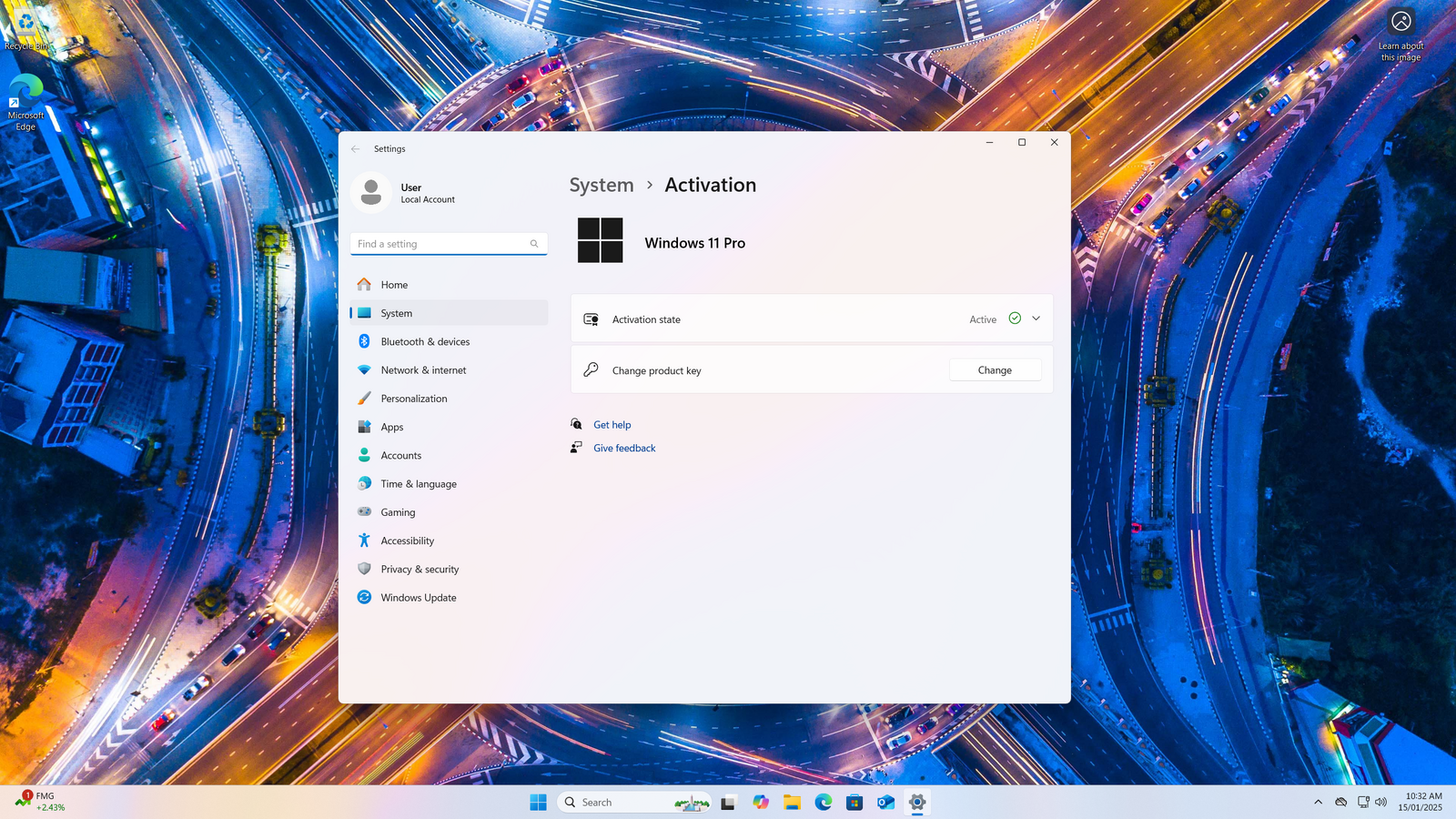
Task: Open the Give feedback link
Action: coord(624,449)
